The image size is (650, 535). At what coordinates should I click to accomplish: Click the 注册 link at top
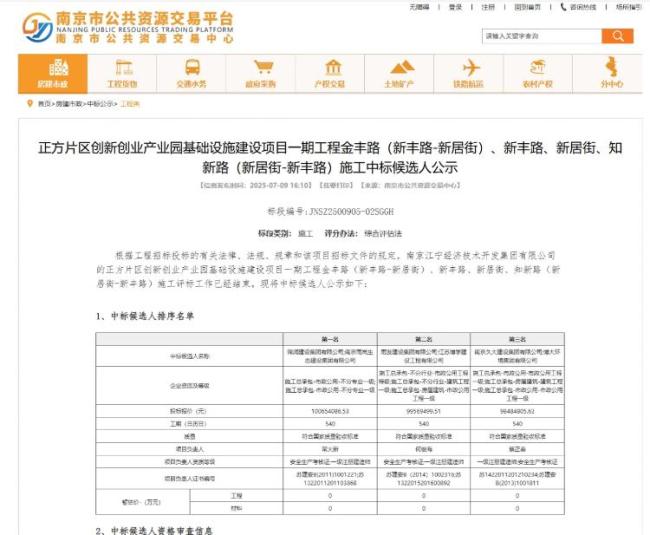(x=487, y=7)
